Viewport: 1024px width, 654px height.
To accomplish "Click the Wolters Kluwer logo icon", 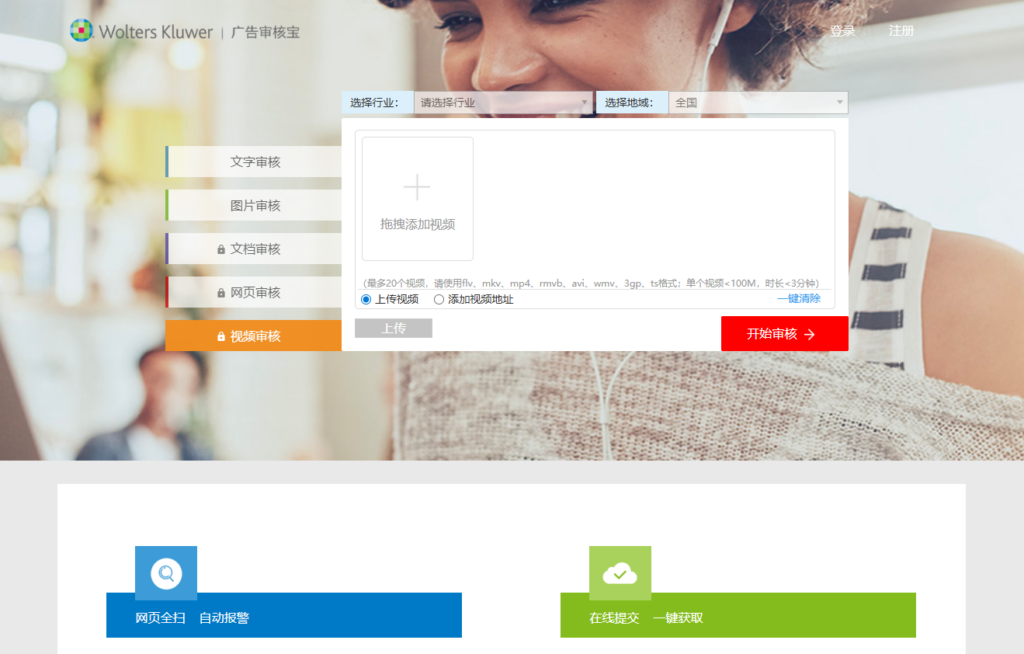I will [x=81, y=31].
